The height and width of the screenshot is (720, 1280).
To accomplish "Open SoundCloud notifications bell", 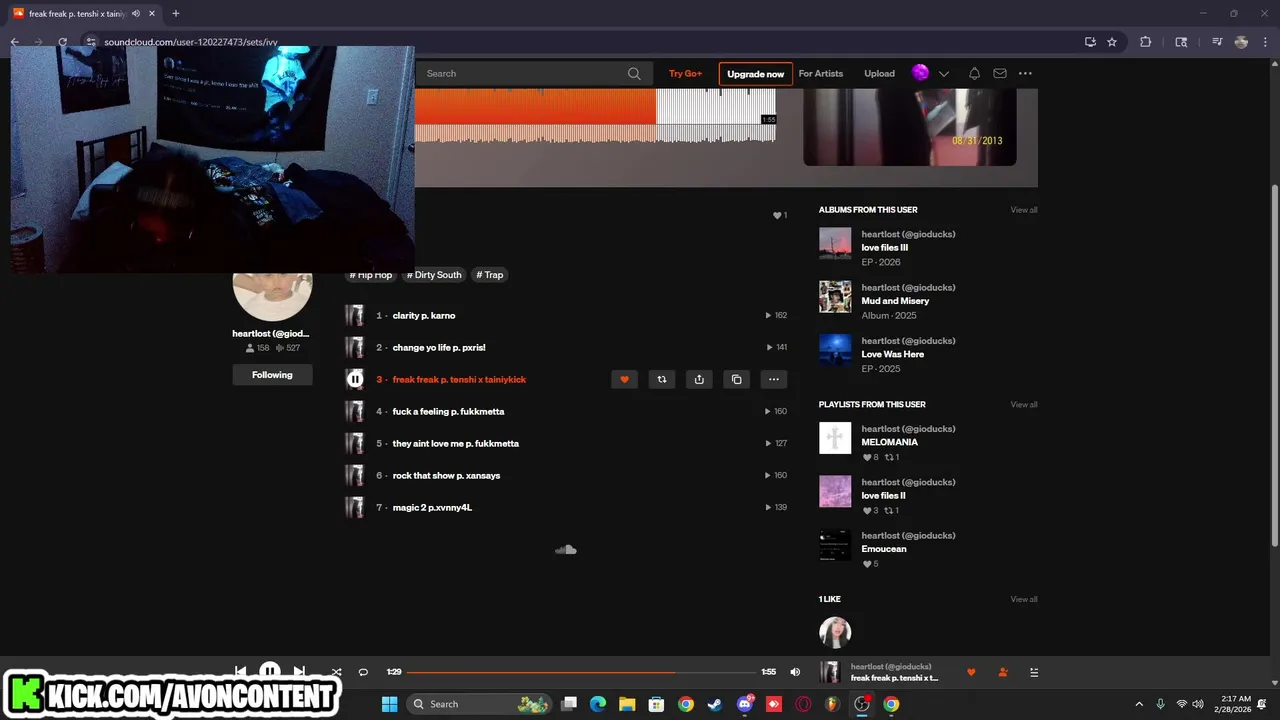I will pos(974,73).
